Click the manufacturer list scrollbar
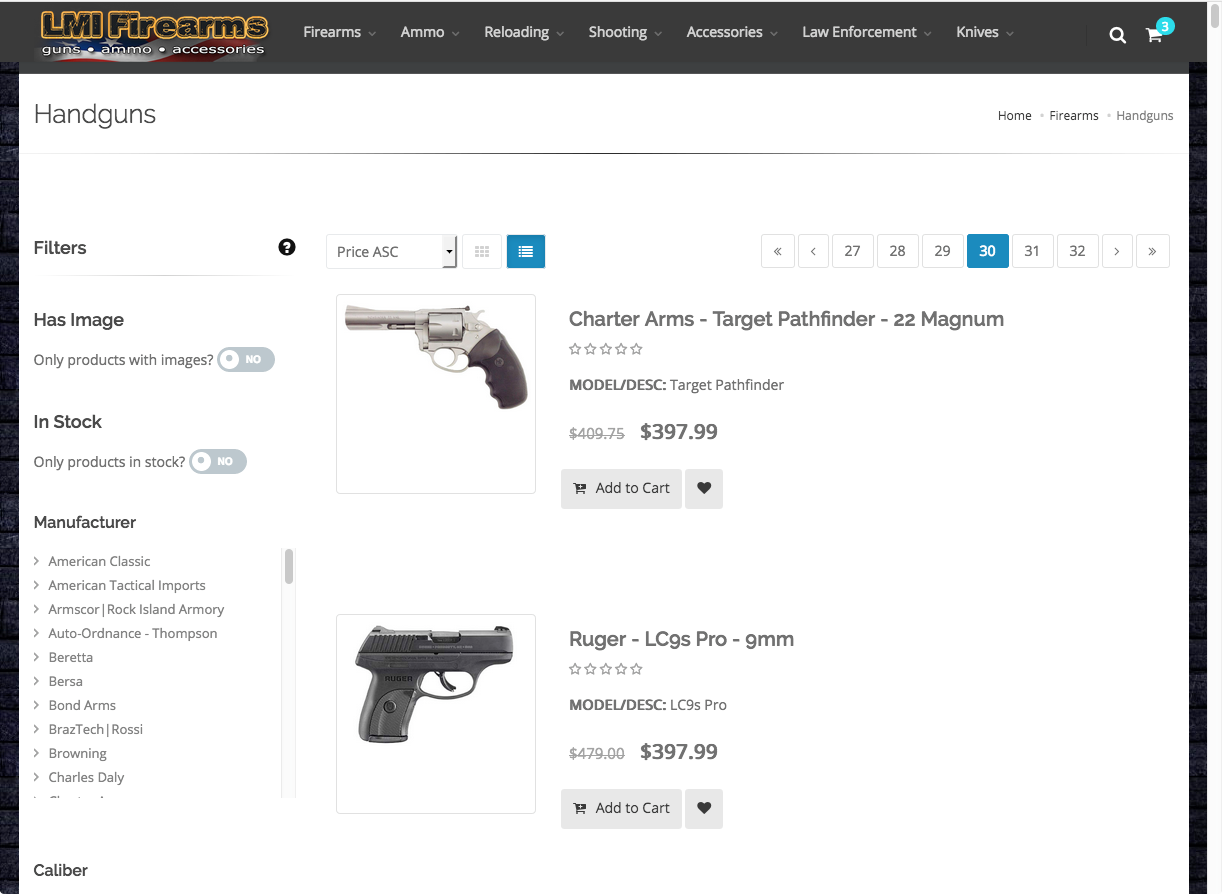 coord(289,566)
